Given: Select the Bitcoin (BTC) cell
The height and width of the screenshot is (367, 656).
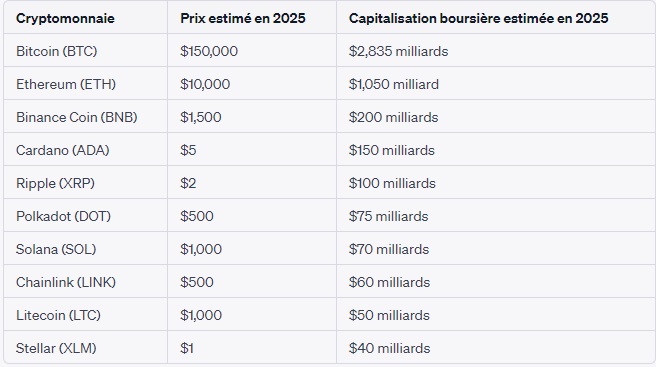Looking at the screenshot, I should point(56,51).
